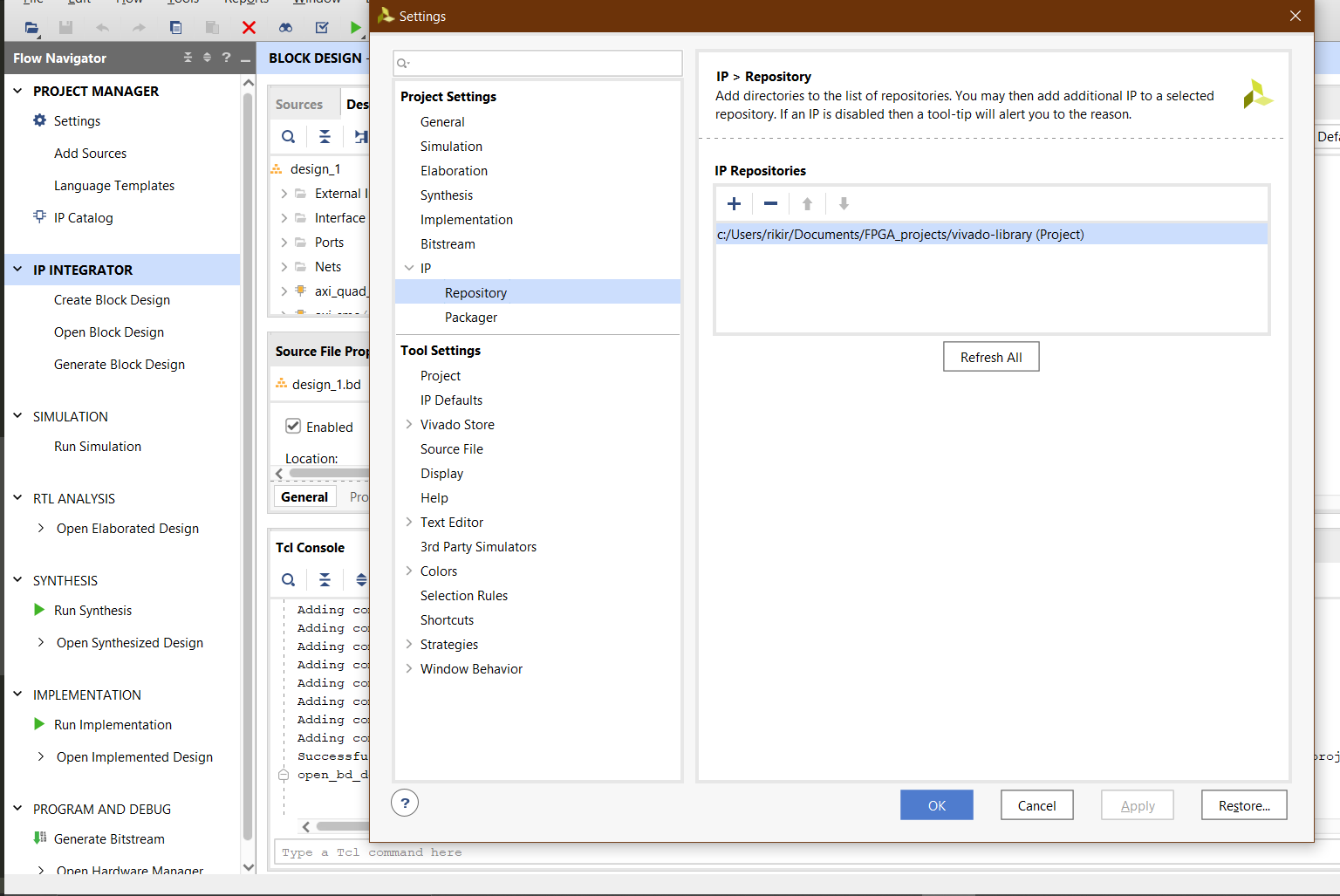Click the search icon in Sources panel

pos(288,136)
